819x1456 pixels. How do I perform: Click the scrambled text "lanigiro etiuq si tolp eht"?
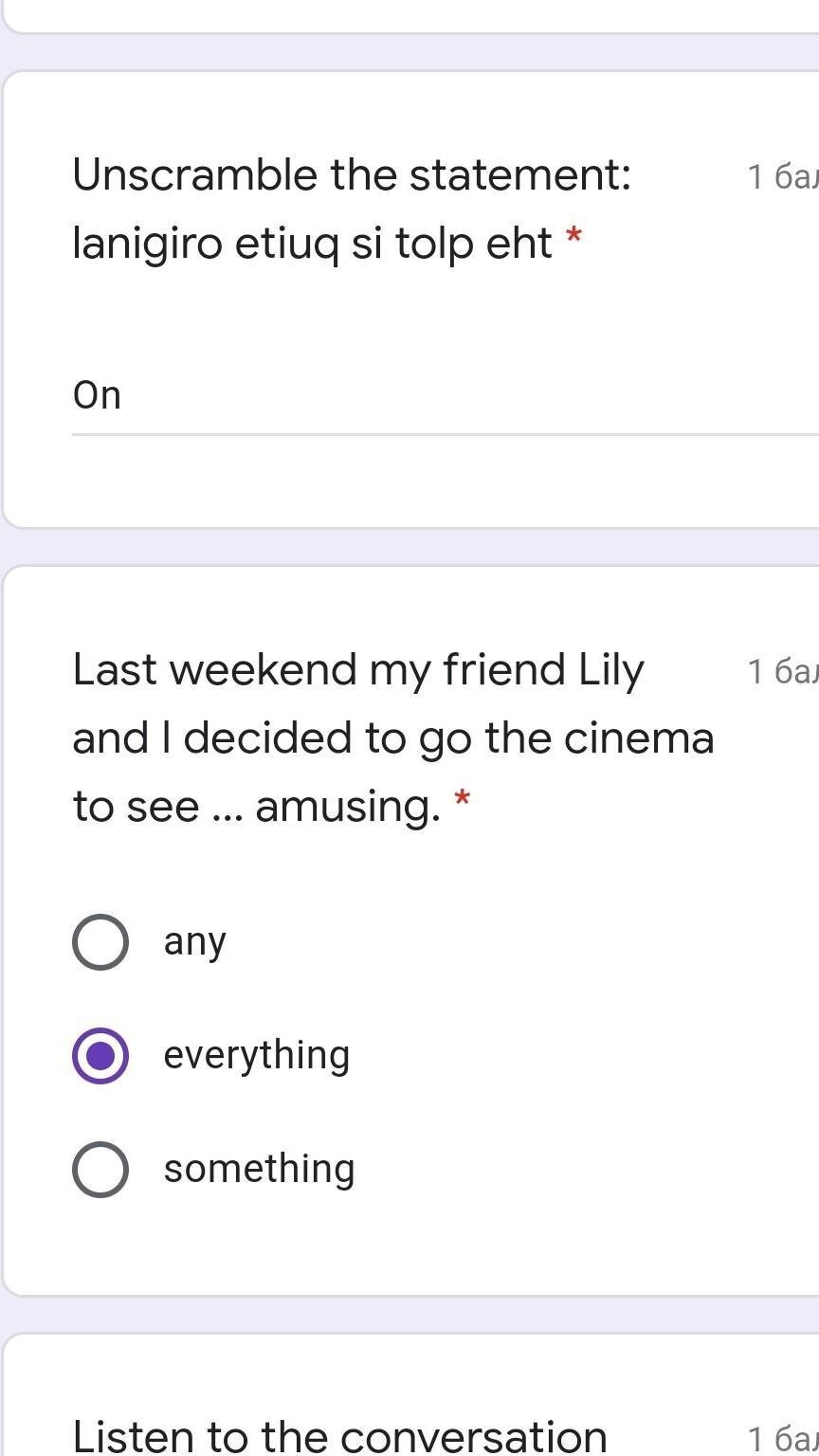(x=313, y=244)
